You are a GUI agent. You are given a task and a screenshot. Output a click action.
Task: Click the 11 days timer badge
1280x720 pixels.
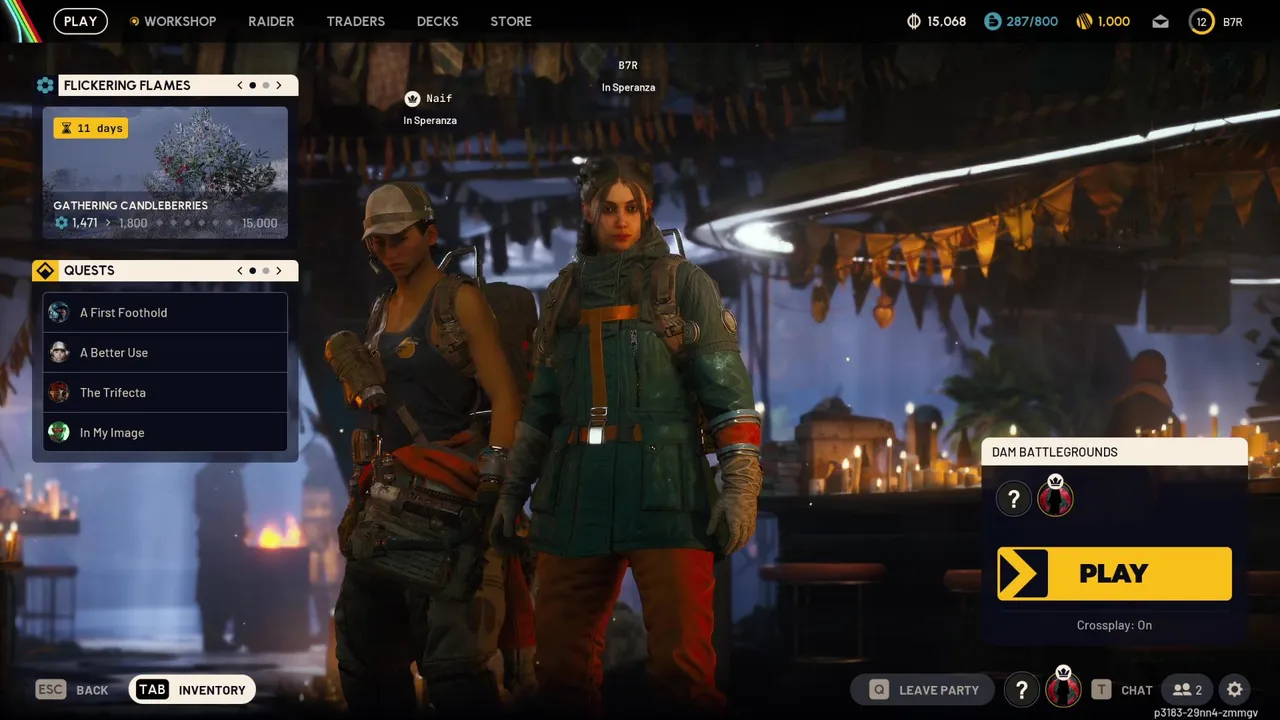pyautogui.click(x=91, y=128)
